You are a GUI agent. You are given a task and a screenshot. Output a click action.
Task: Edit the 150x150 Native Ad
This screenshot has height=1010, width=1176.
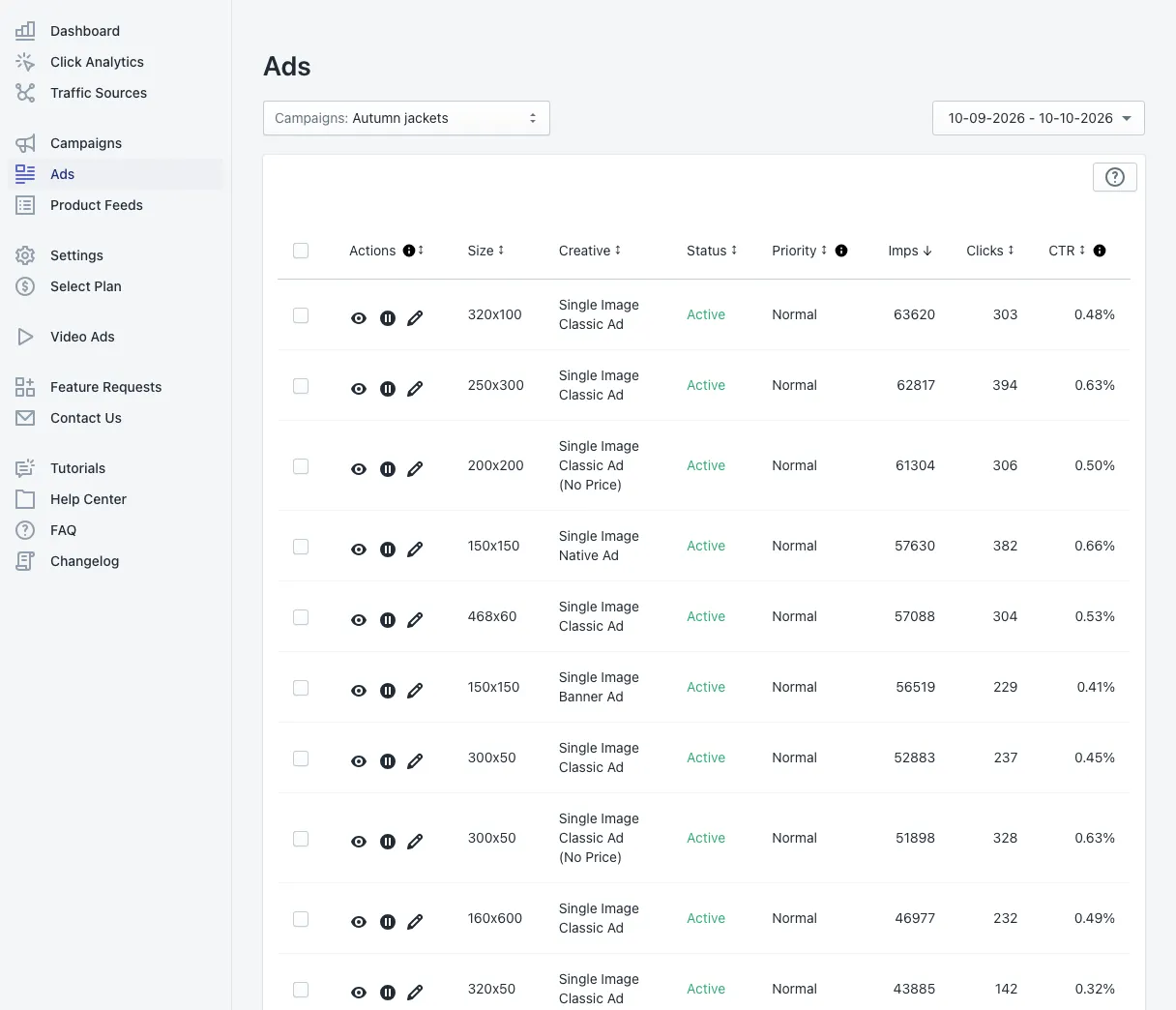pos(415,550)
